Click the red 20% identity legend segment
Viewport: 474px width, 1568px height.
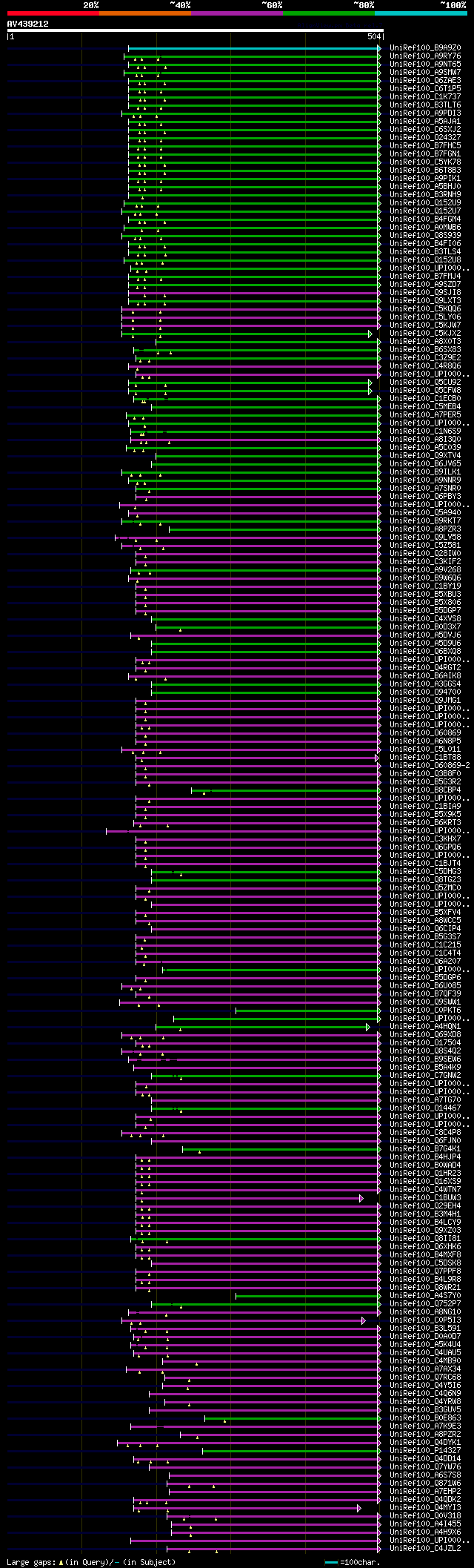[x=53, y=13]
